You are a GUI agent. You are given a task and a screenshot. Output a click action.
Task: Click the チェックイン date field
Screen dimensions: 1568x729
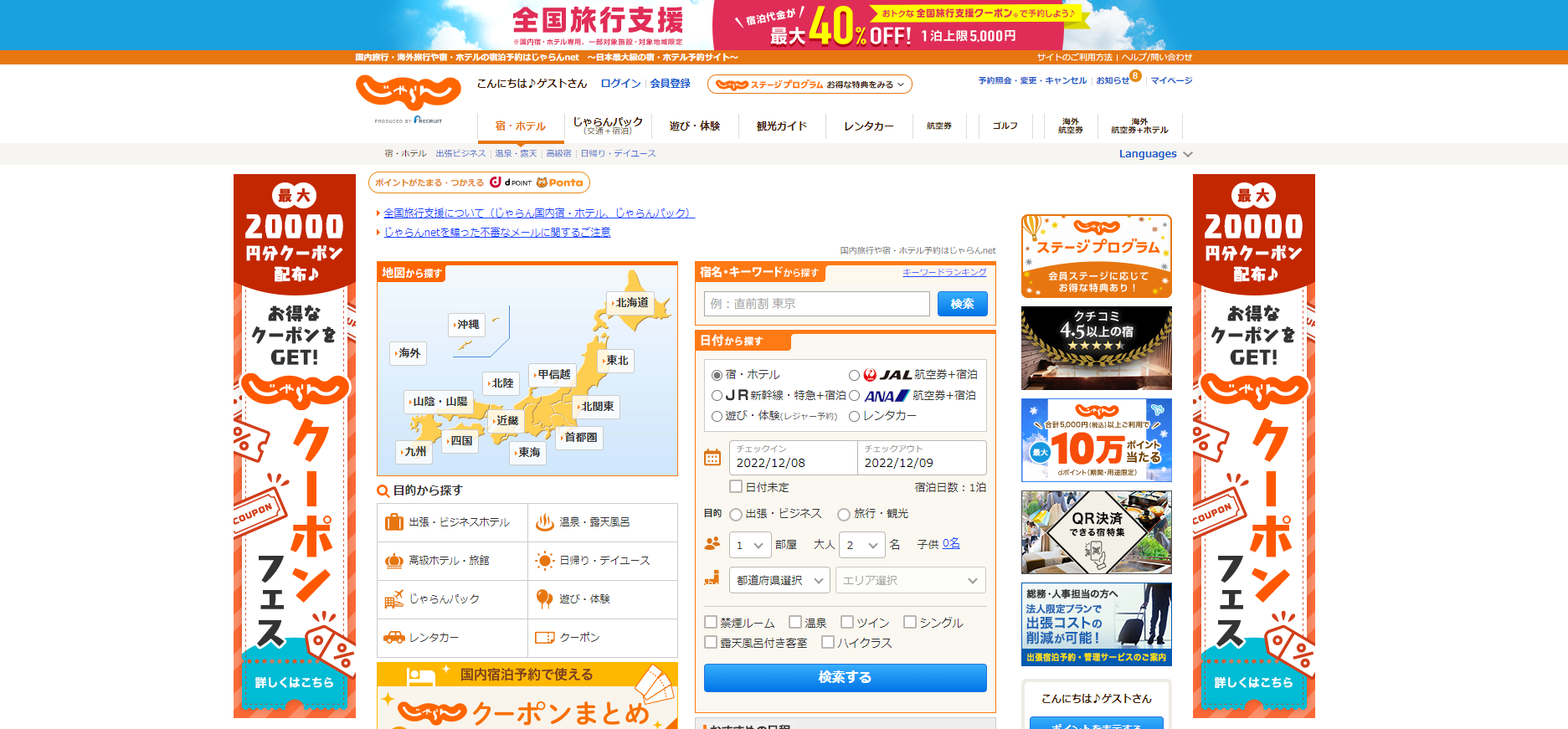pyautogui.click(x=793, y=458)
